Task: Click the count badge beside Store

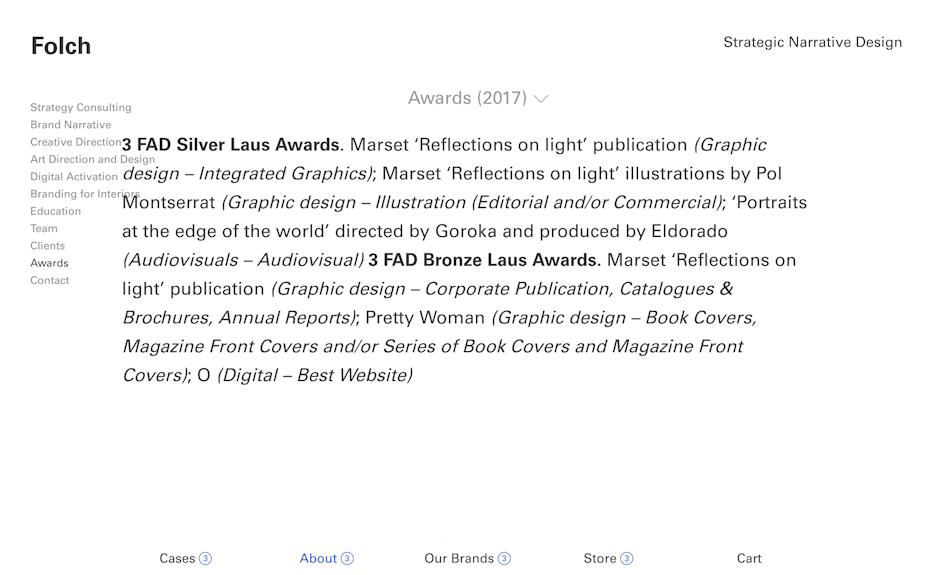Action: [626, 559]
